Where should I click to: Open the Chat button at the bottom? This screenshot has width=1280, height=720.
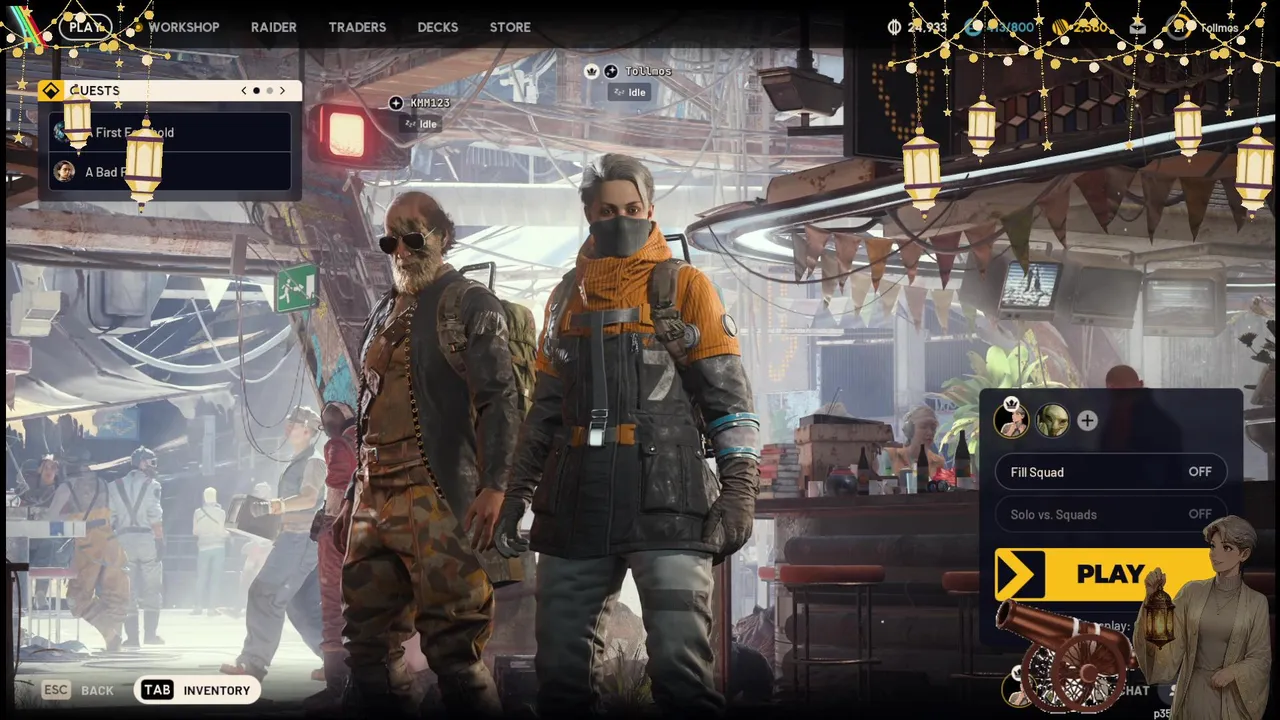click(1133, 690)
